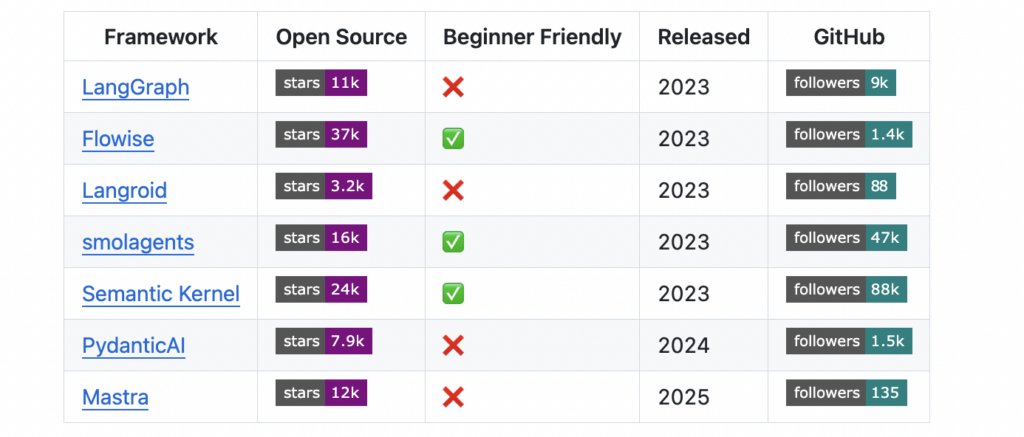Click PydanticAI's 7.9k stars badge
This screenshot has height=437, width=1024.
click(324, 341)
